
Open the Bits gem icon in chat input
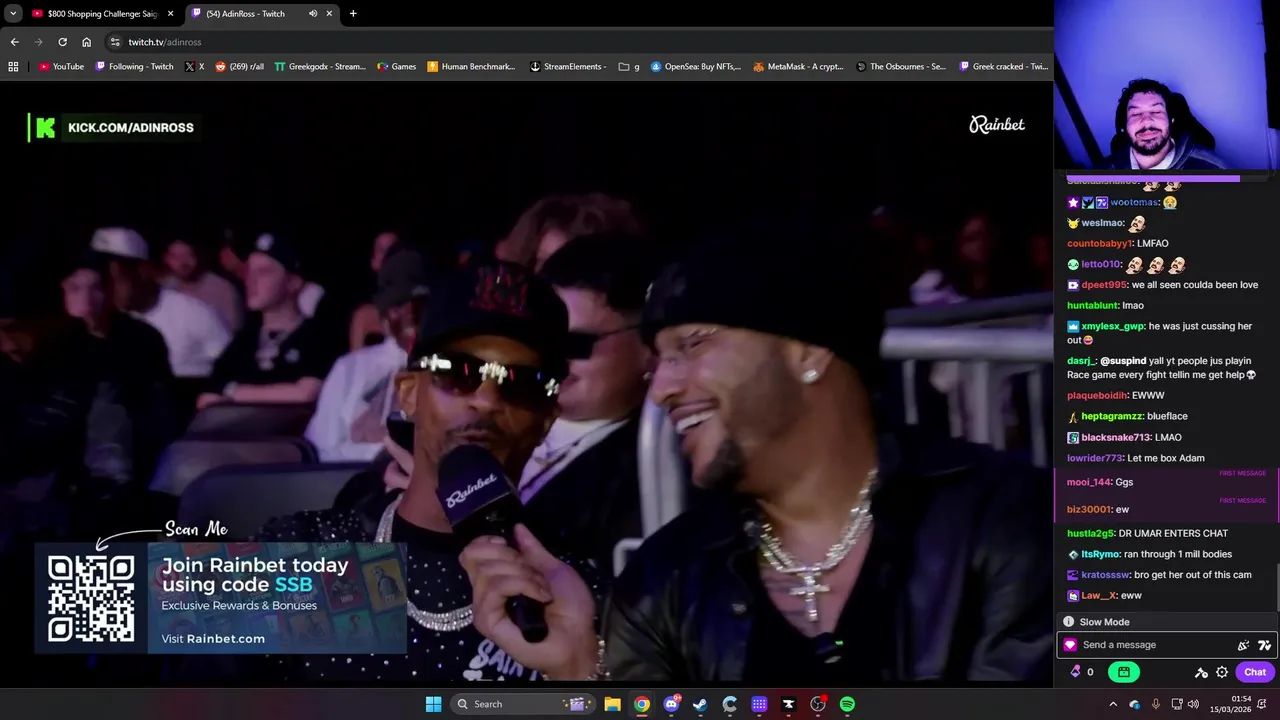[1070, 645]
